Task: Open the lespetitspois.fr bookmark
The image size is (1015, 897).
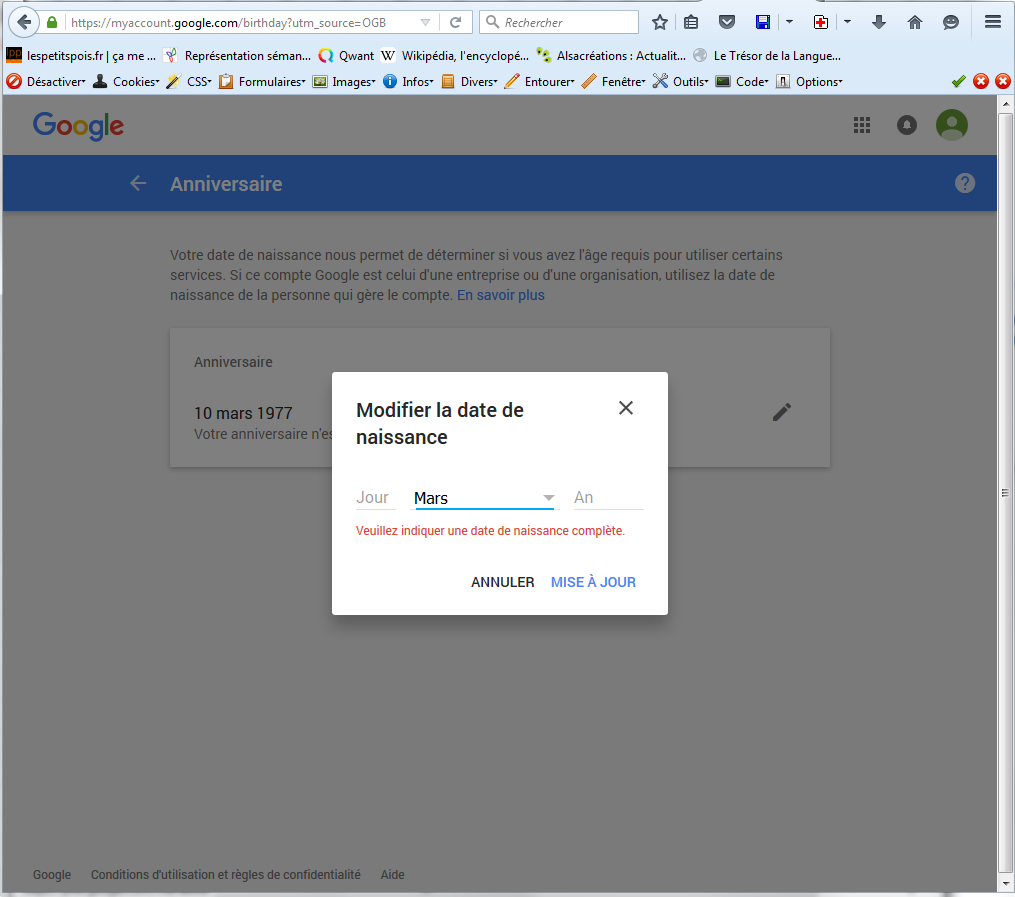Action: [81, 56]
